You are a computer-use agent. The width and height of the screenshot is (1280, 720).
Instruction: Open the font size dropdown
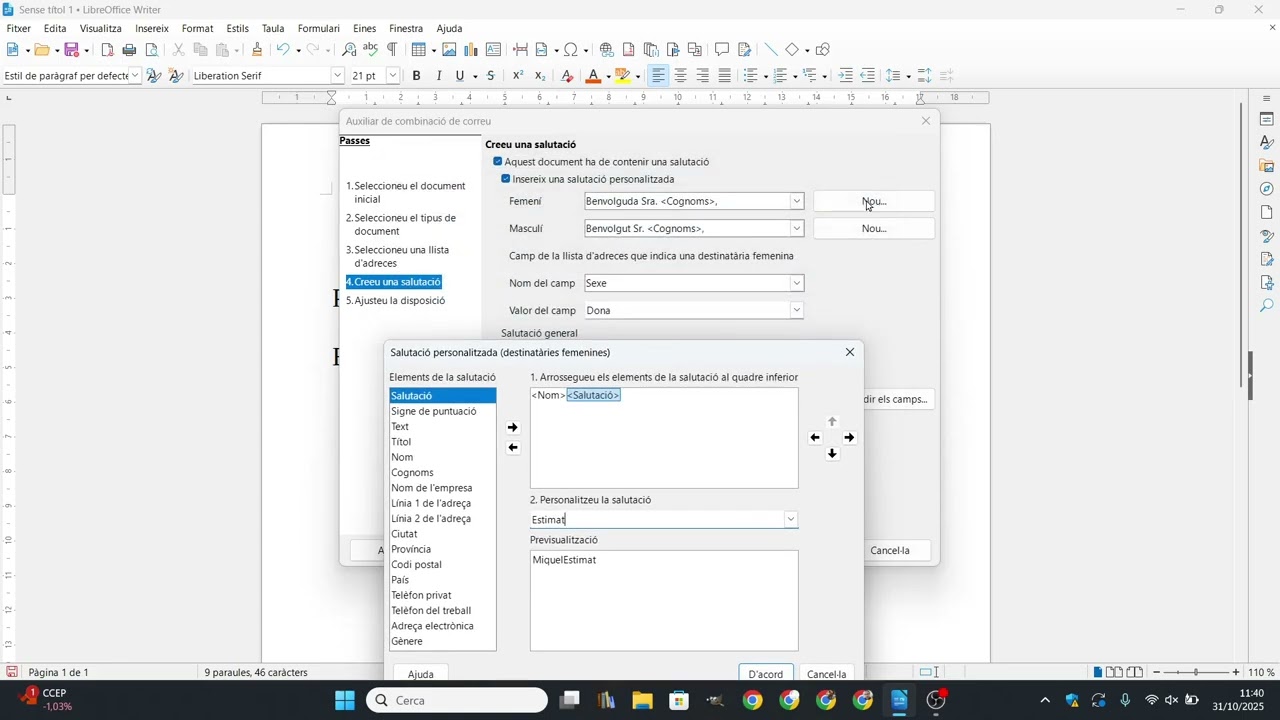point(393,76)
